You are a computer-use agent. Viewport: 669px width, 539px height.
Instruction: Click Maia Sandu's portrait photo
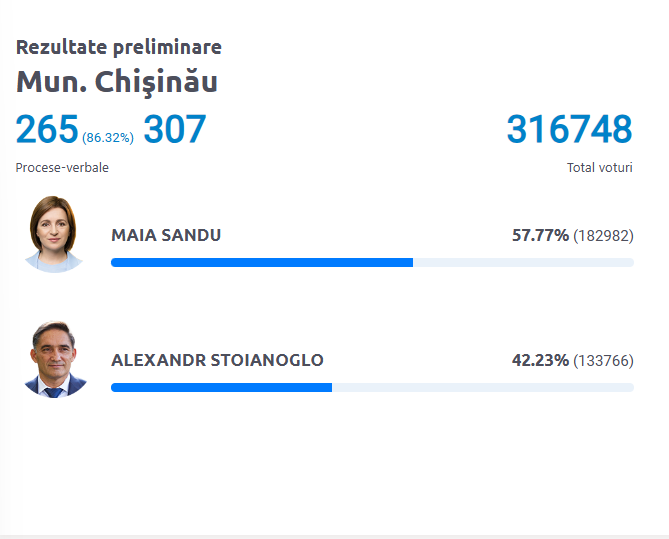pos(54,234)
